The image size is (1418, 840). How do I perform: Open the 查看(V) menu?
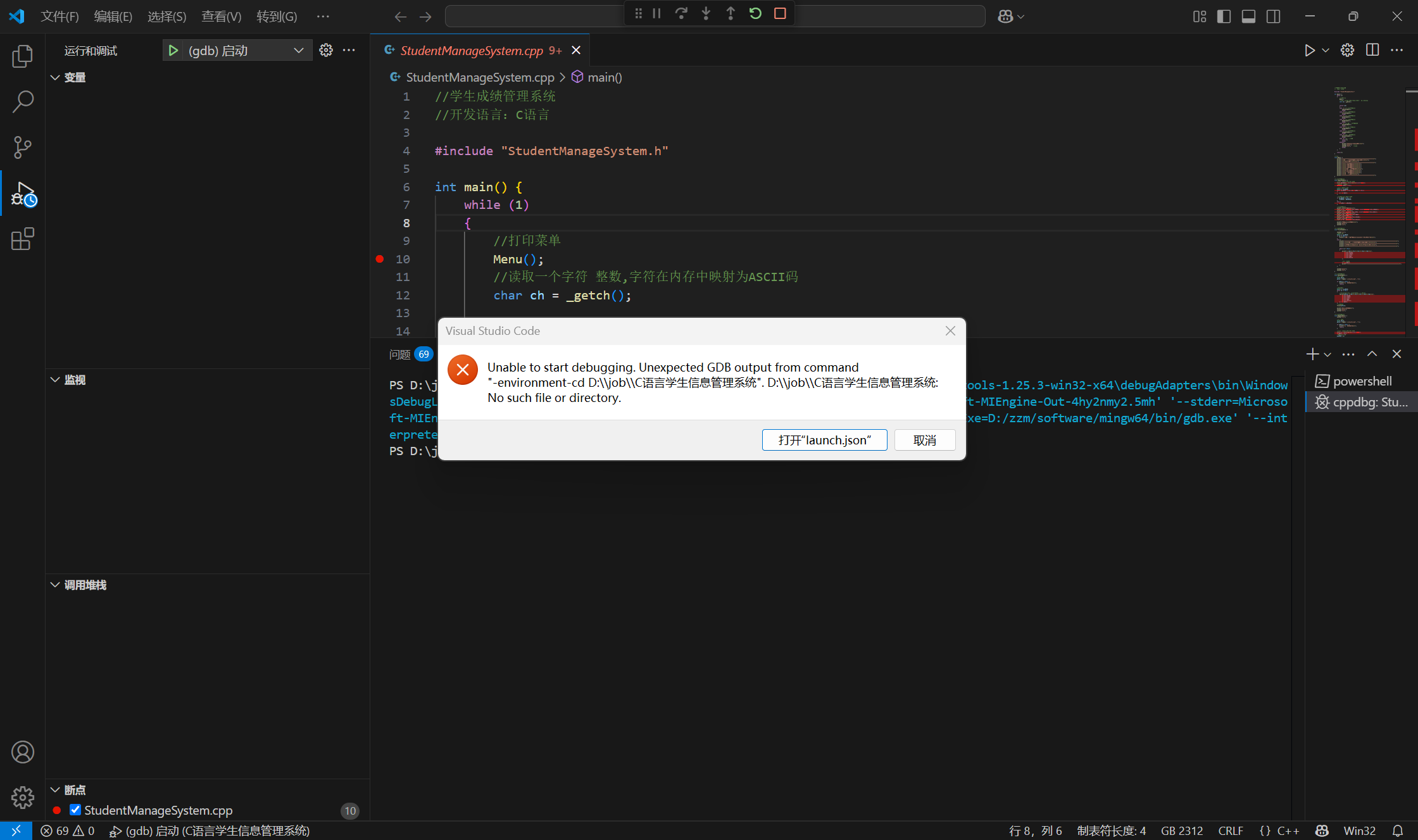point(220,16)
